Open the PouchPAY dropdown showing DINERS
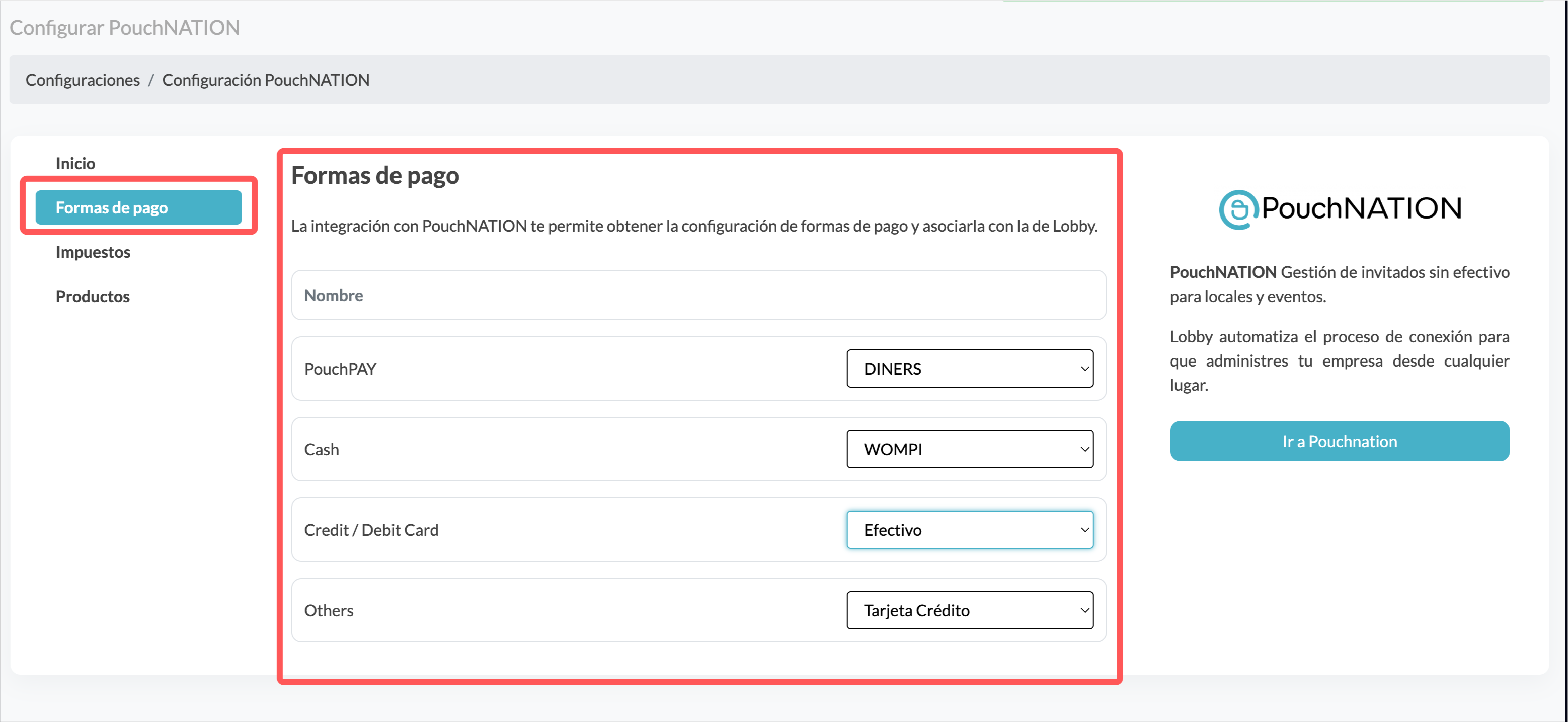The image size is (1568, 722). click(970, 369)
